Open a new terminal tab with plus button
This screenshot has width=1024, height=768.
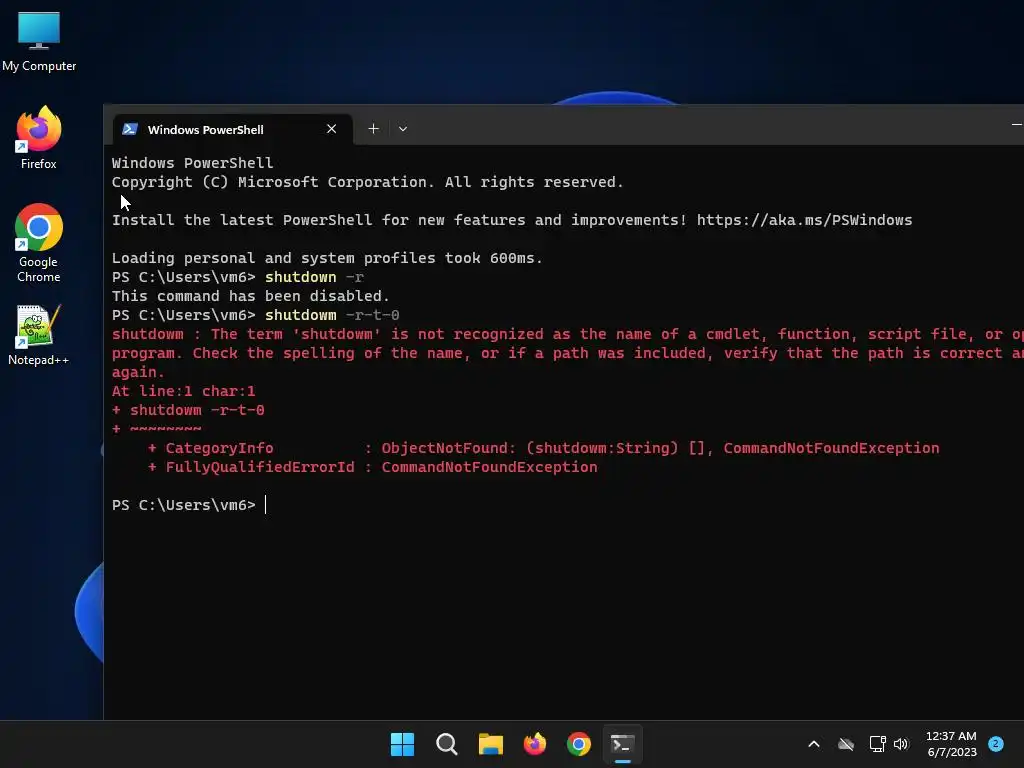tap(374, 129)
